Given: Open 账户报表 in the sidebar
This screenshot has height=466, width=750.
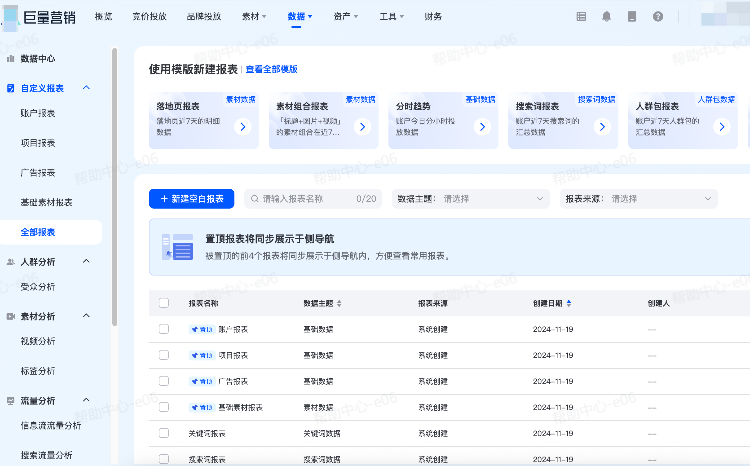Looking at the screenshot, I should click(38, 113).
